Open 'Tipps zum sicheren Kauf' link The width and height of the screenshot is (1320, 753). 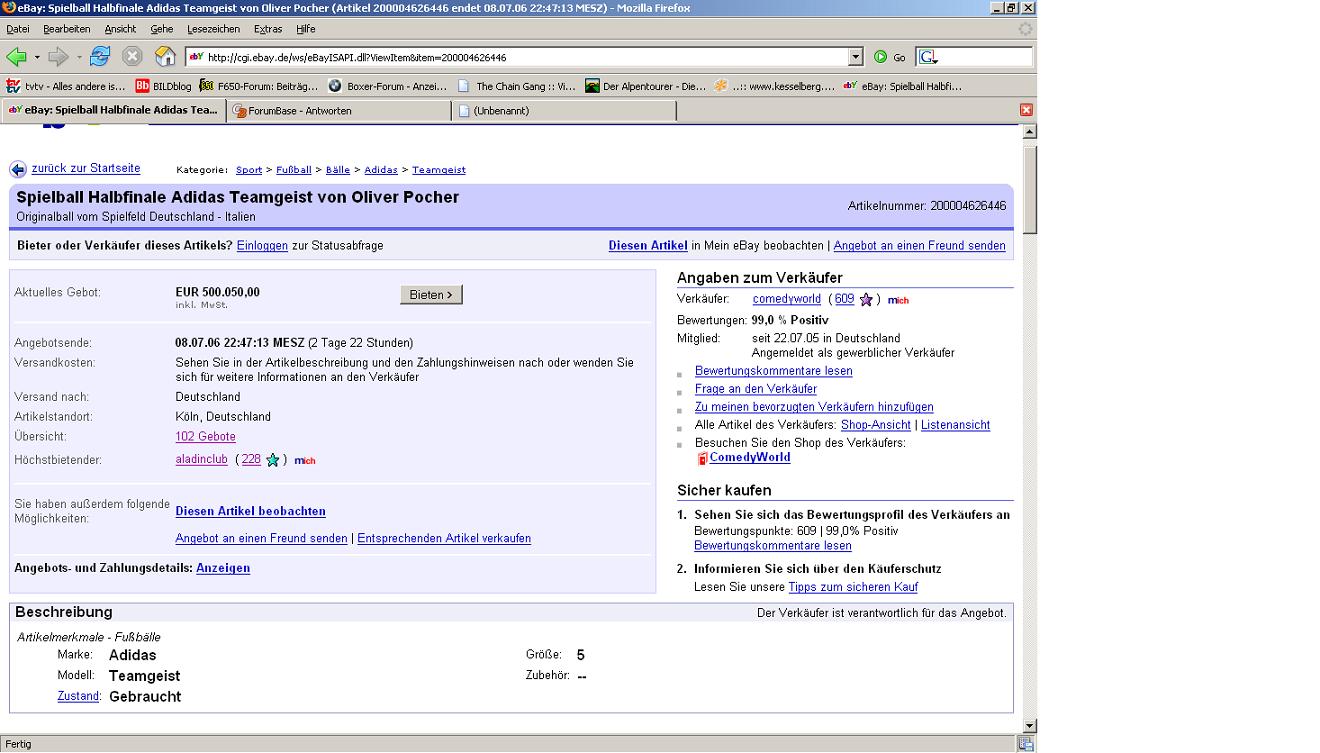pos(853,587)
